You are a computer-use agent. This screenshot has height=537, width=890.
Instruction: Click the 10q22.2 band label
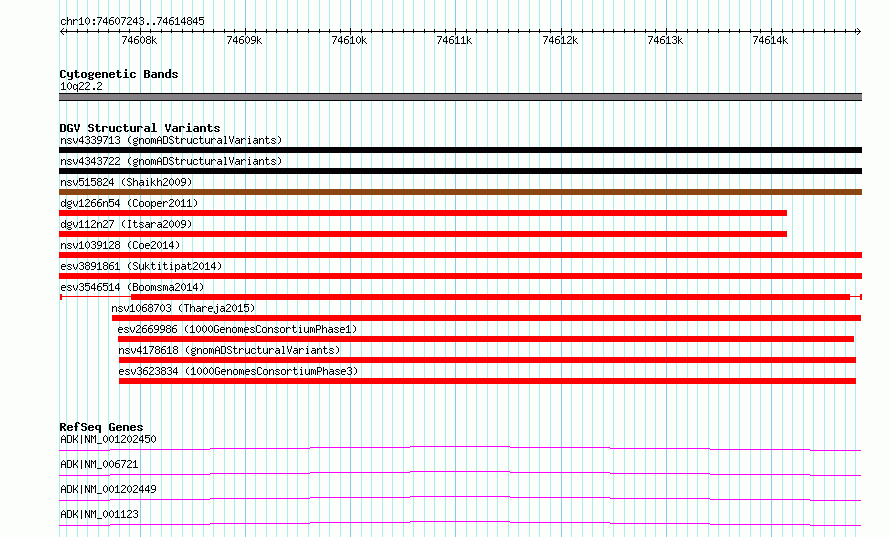(x=81, y=86)
